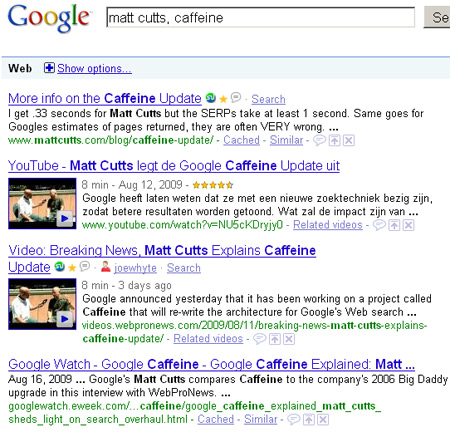Click the '8 min - 3 days ago' text
The width and height of the screenshot is (450, 437).
(x=127, y=285)
